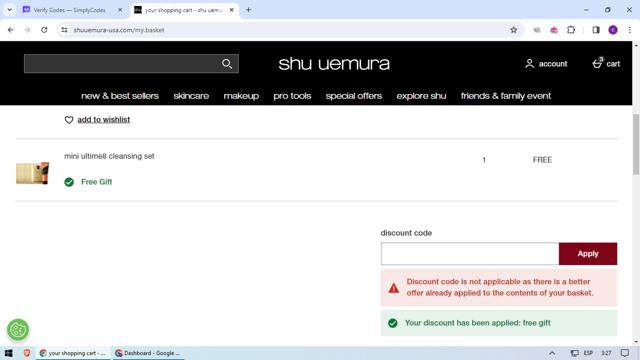
Task: Close the Verify Codes tab
Action: (x=120, y=10)
